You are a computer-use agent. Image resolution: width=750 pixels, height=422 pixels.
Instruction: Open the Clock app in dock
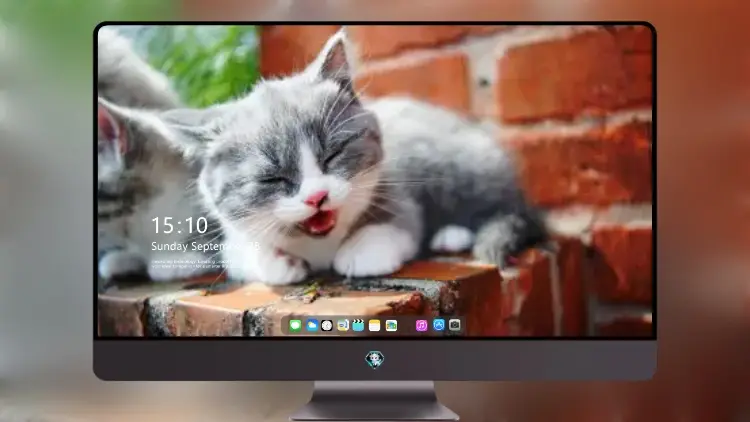[327, 326]
